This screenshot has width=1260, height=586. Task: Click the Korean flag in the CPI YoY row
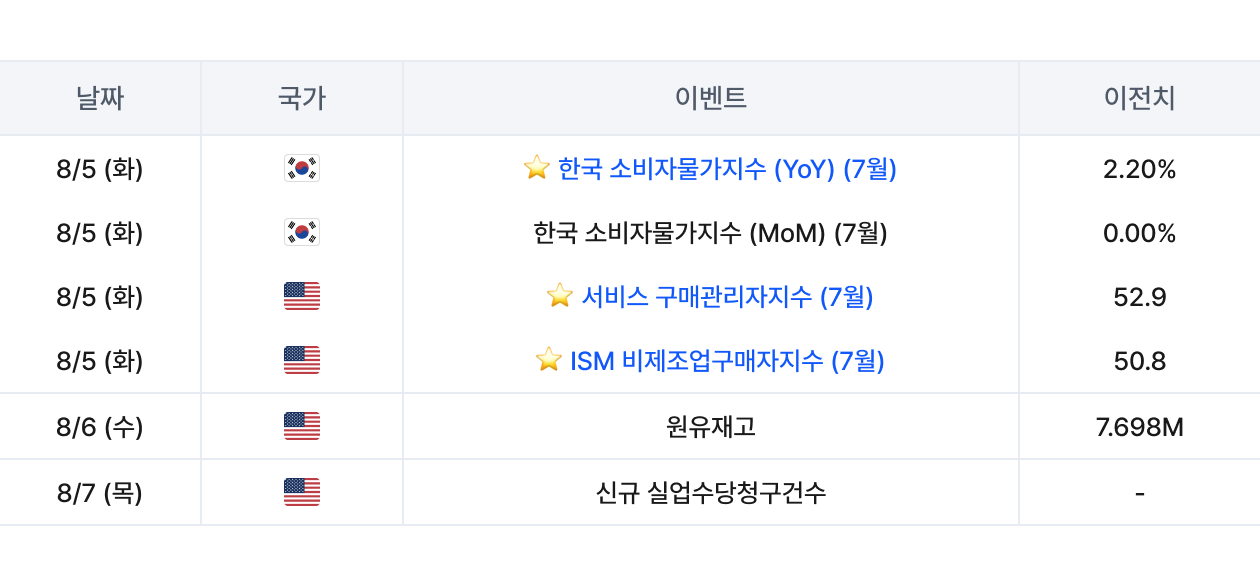[302, 168]
